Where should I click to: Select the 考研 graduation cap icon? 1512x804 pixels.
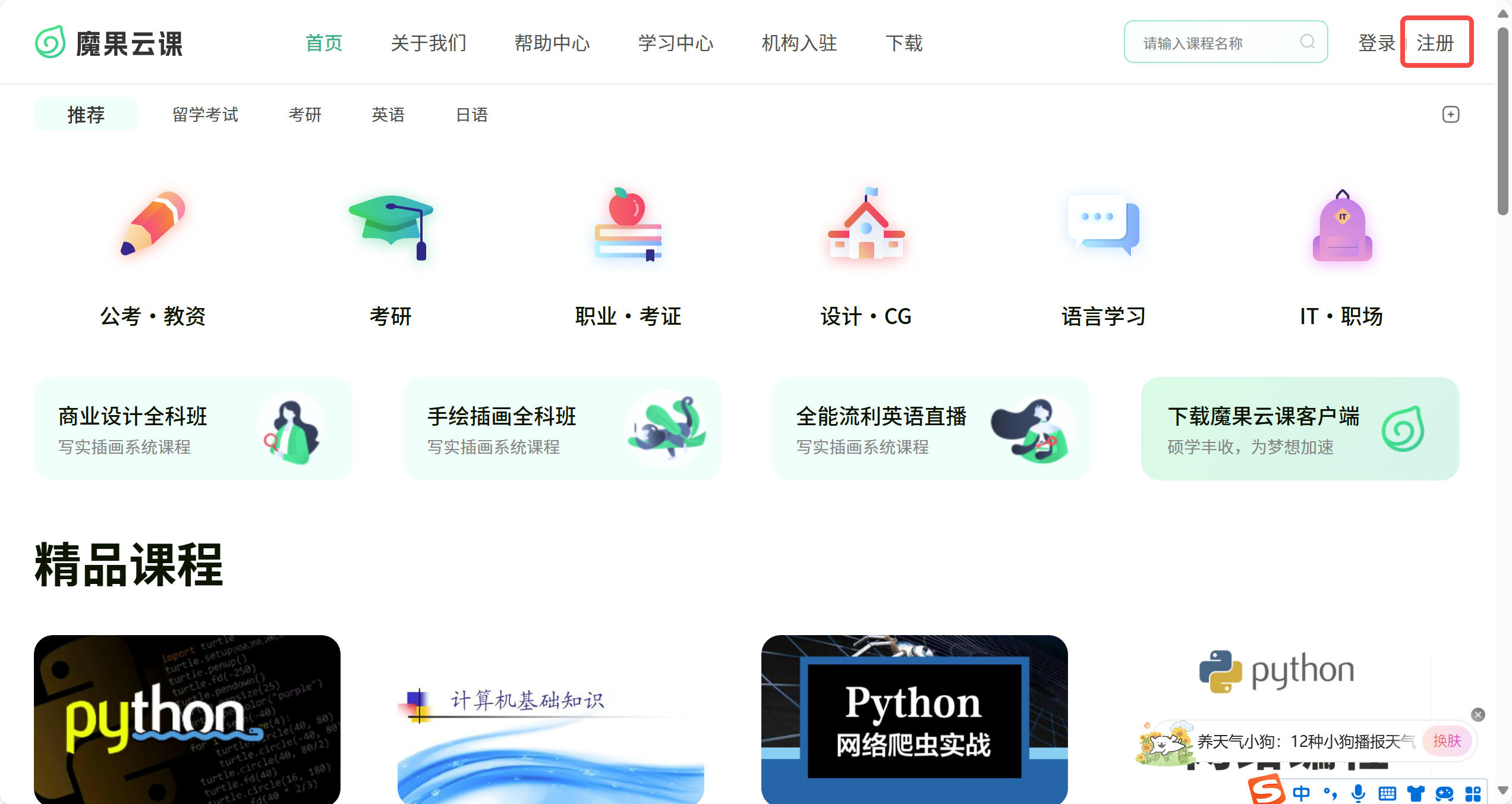(x=391, y=227)
